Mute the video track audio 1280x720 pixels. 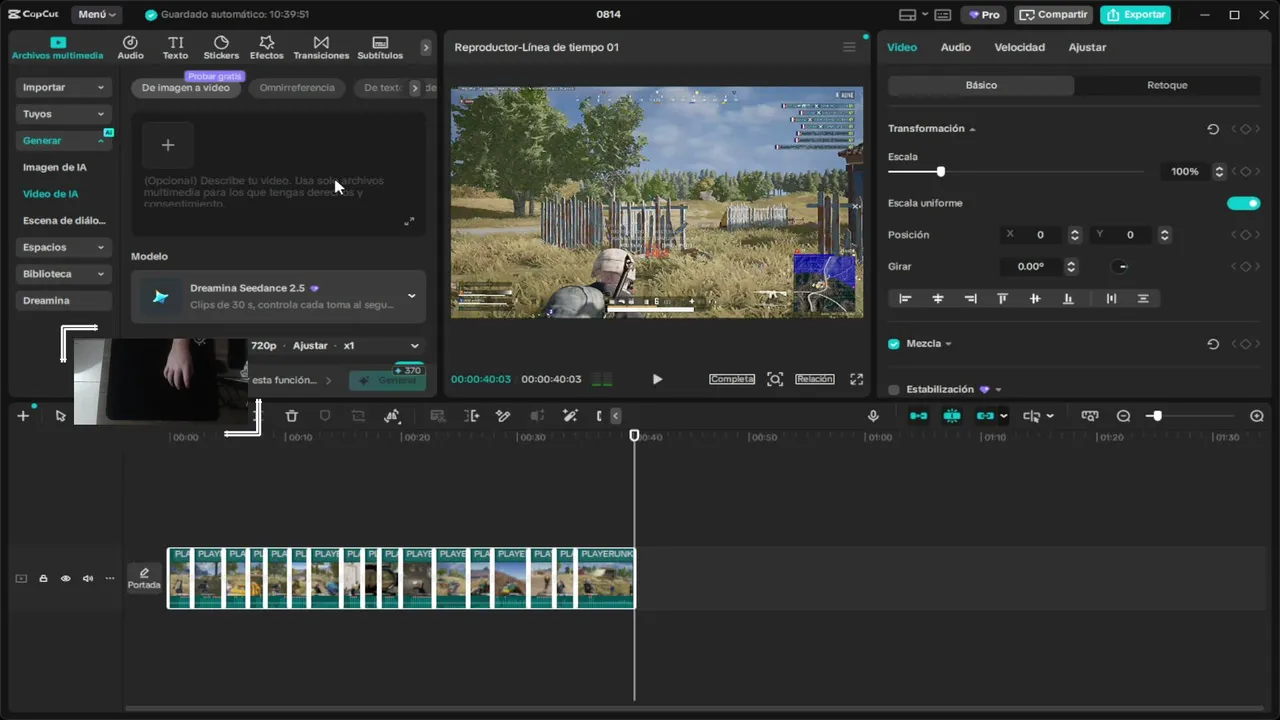(88, 579)
